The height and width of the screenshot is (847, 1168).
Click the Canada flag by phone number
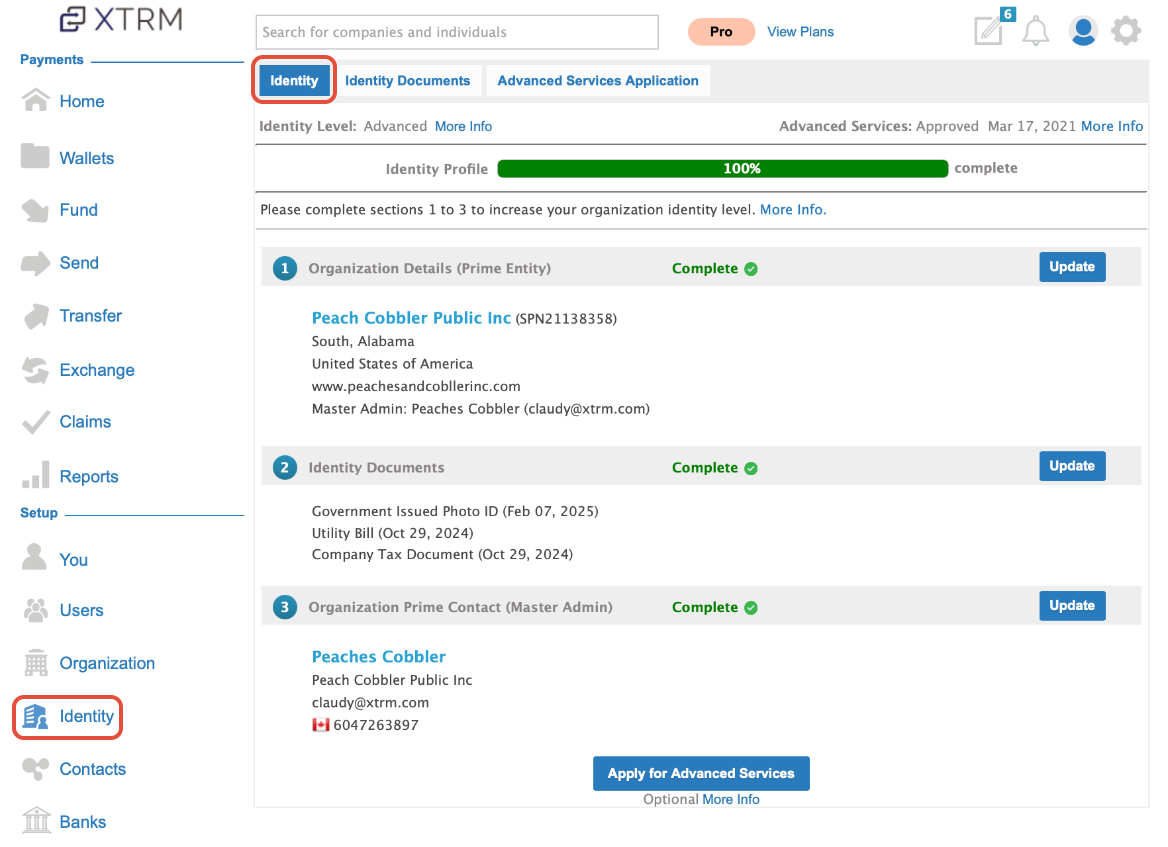(x=320, y=725)
